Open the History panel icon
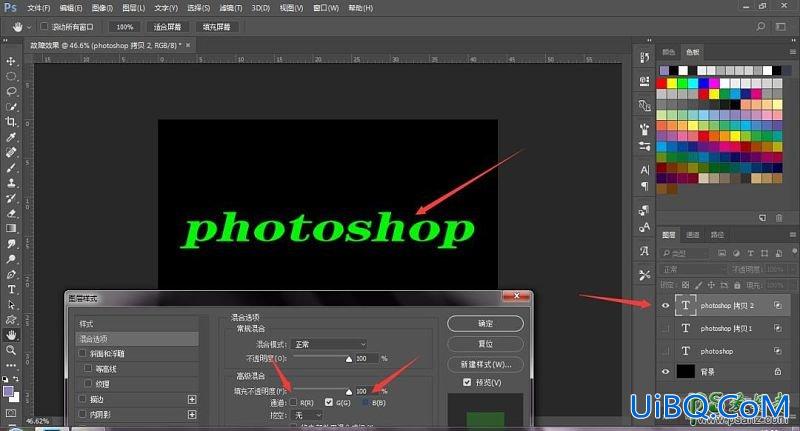The width and height of the screenshot is (800, 431). coord(644,58)
